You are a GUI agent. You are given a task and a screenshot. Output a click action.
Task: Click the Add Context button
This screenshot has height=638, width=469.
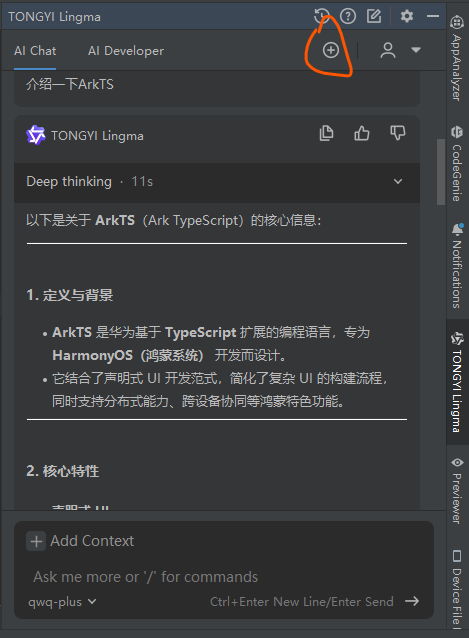tap(80, 541)
